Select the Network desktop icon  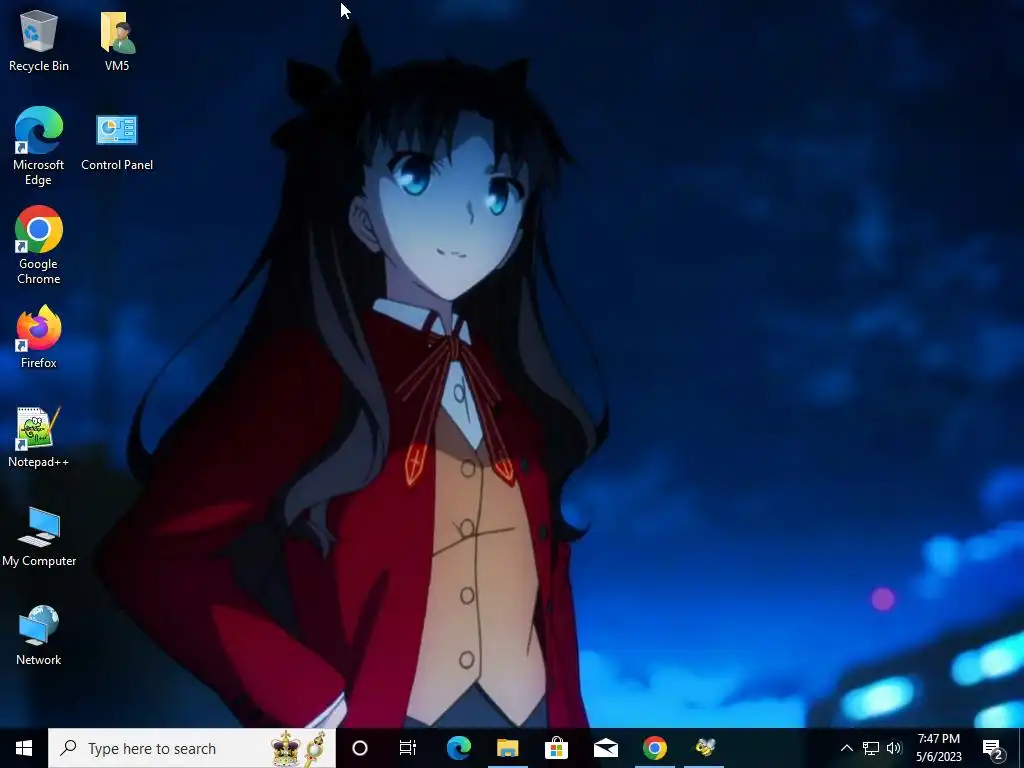(x=39, y=635)
